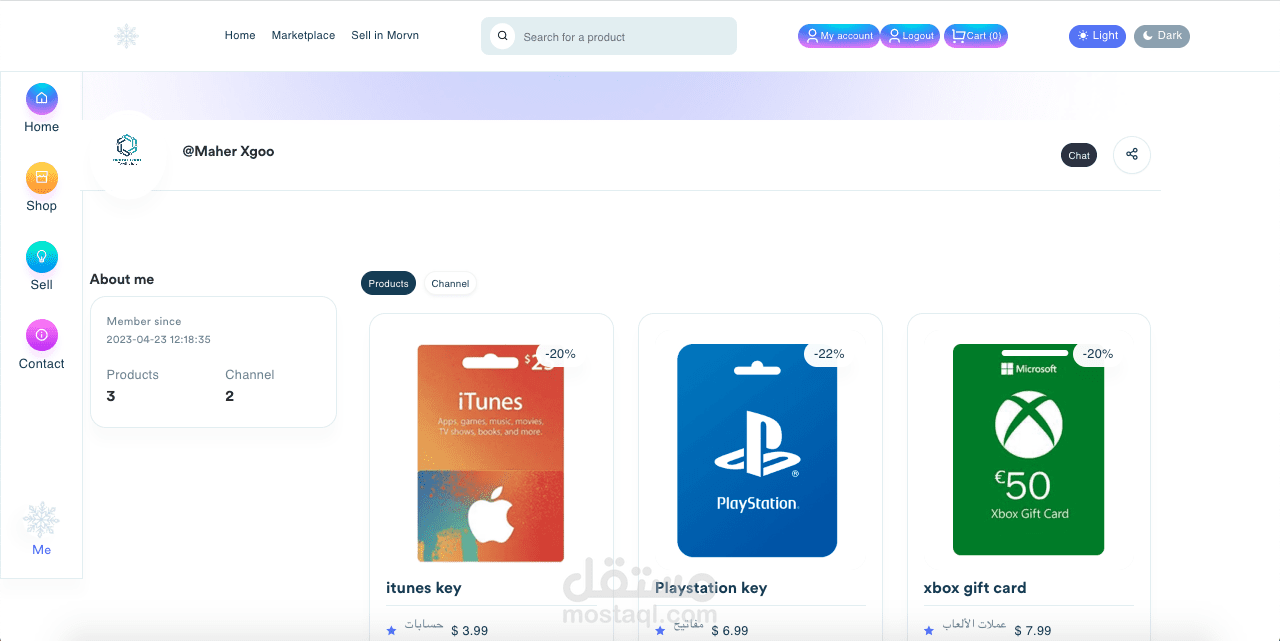
Task: Click the Products count 3
Action: pos(111,396)
